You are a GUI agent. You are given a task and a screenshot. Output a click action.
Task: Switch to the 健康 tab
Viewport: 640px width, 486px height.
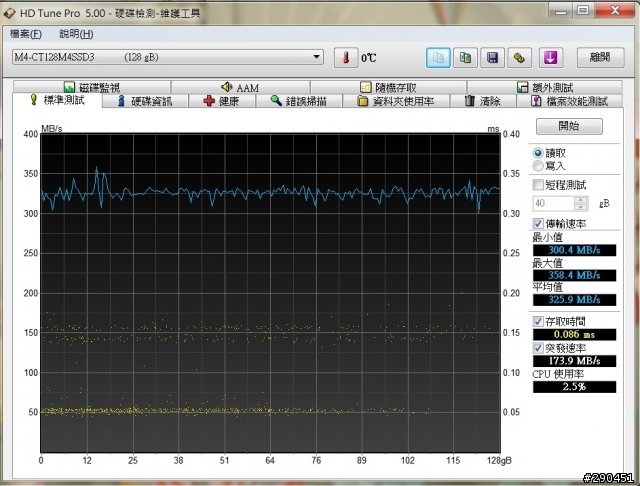tap(222, 101)
